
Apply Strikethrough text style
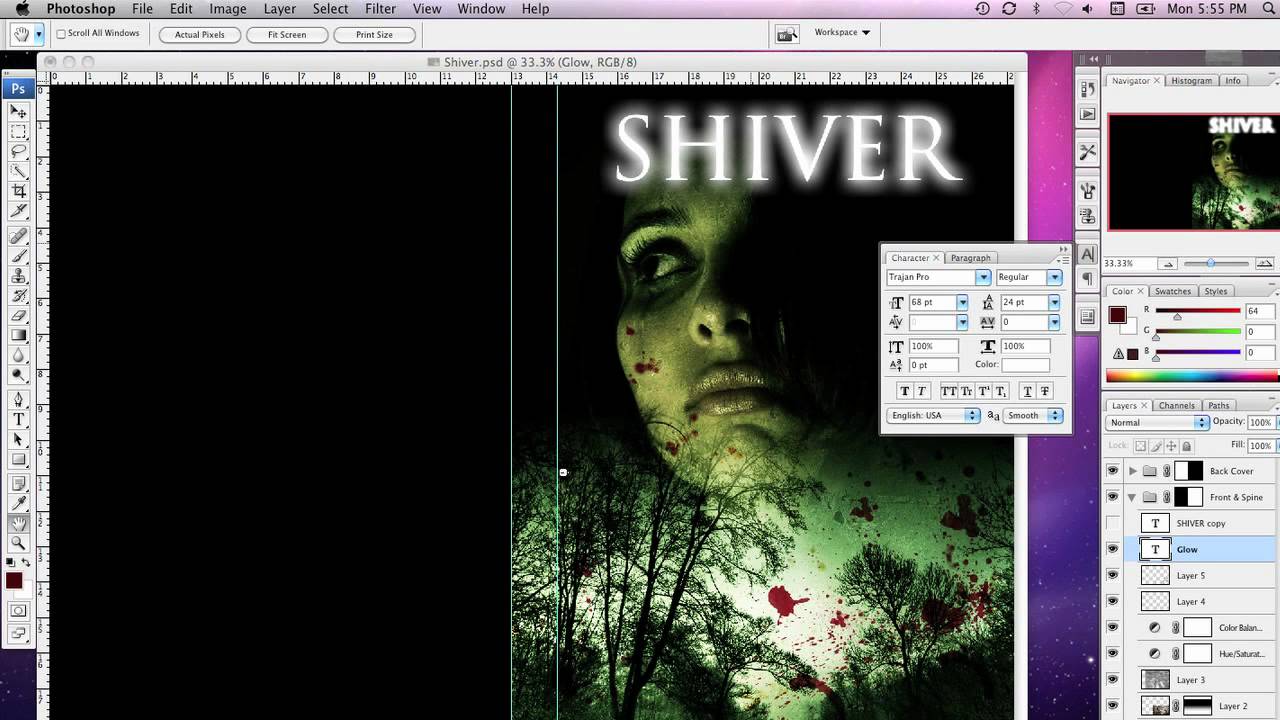1045,391
